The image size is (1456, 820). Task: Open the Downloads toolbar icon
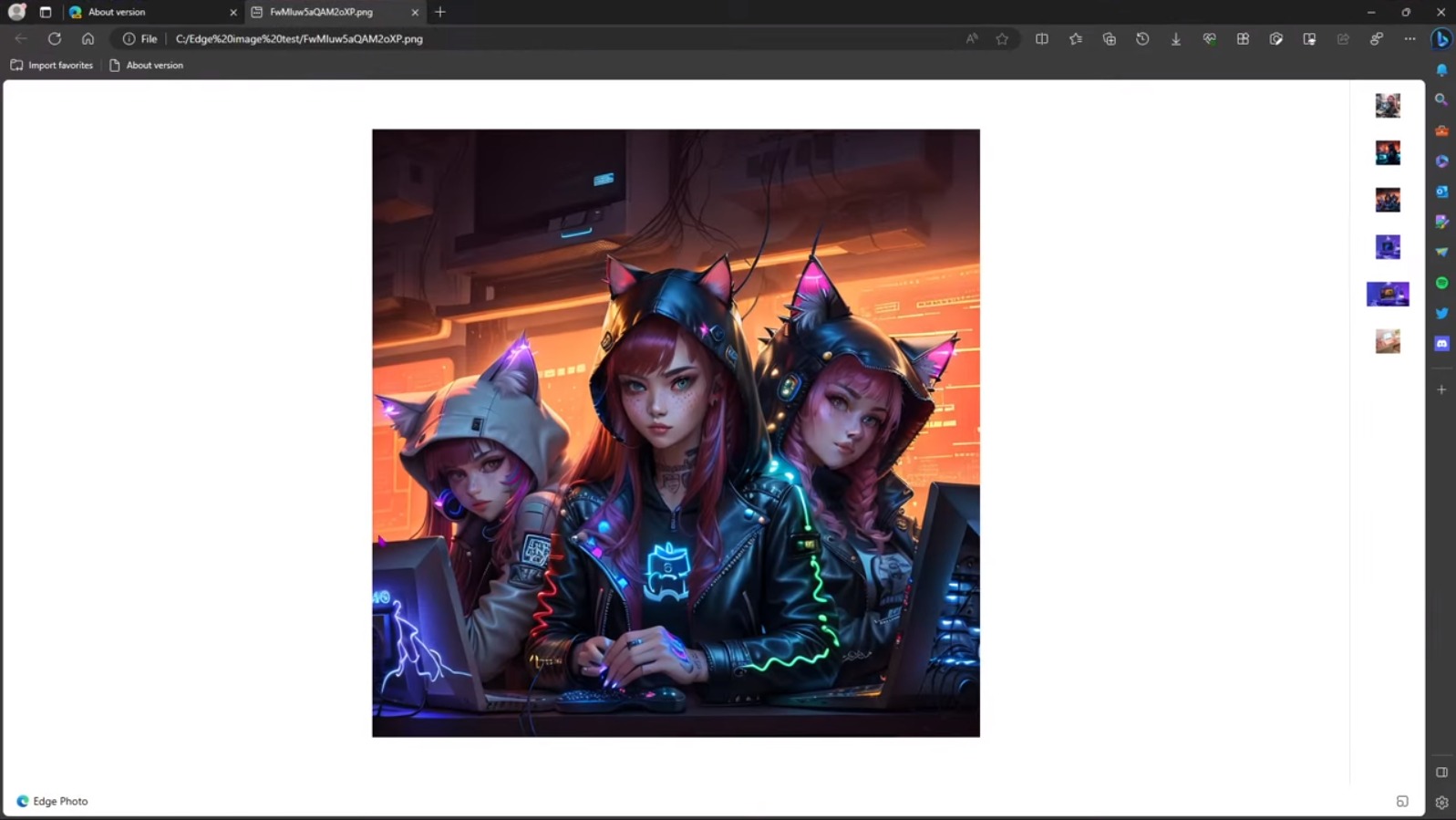[x=1176, y=39]
